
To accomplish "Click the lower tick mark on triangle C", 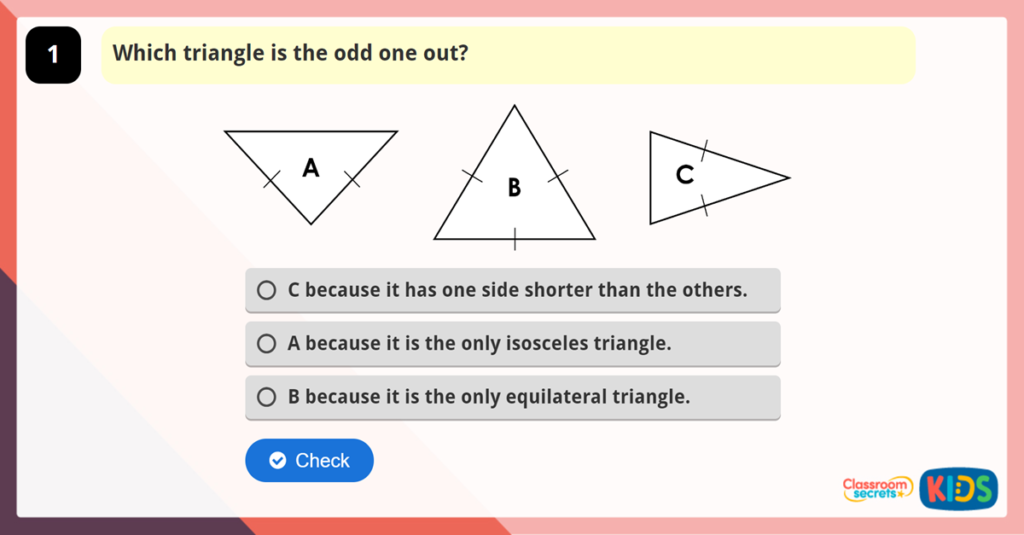I will pyautogui.click(x=704, y=206).
